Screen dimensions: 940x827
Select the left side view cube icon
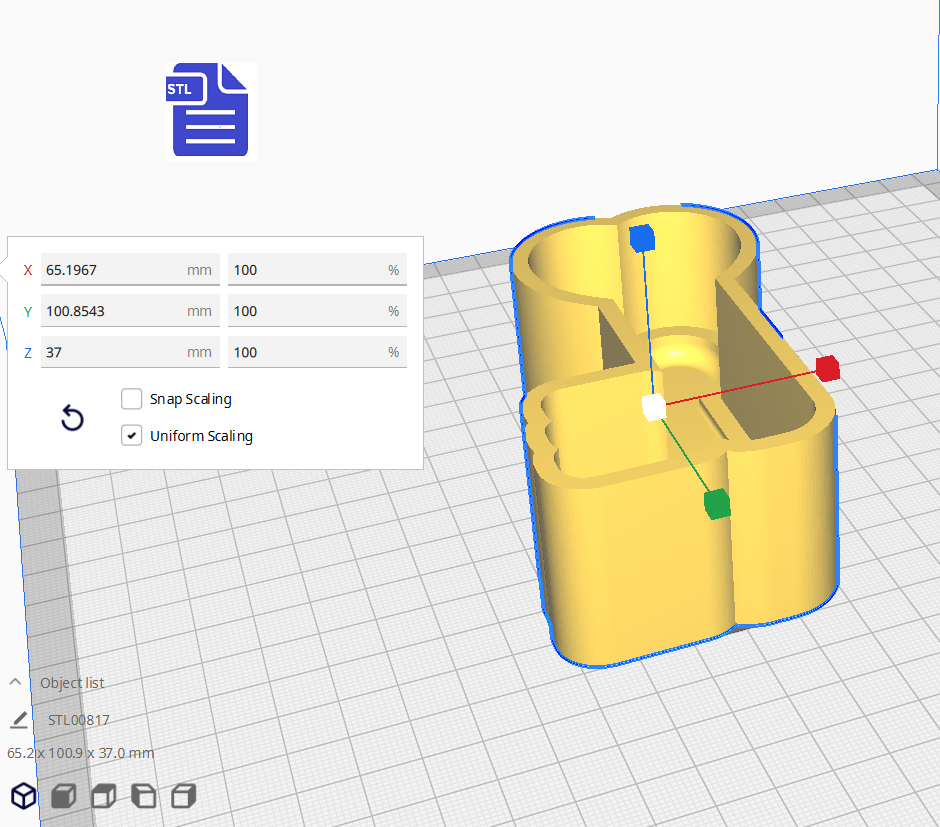point(144,796)
